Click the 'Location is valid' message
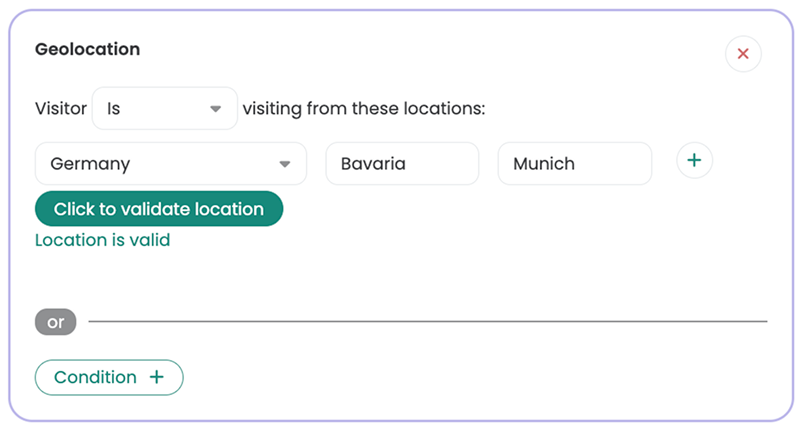 pyautogui.click(x=102, y=240)
